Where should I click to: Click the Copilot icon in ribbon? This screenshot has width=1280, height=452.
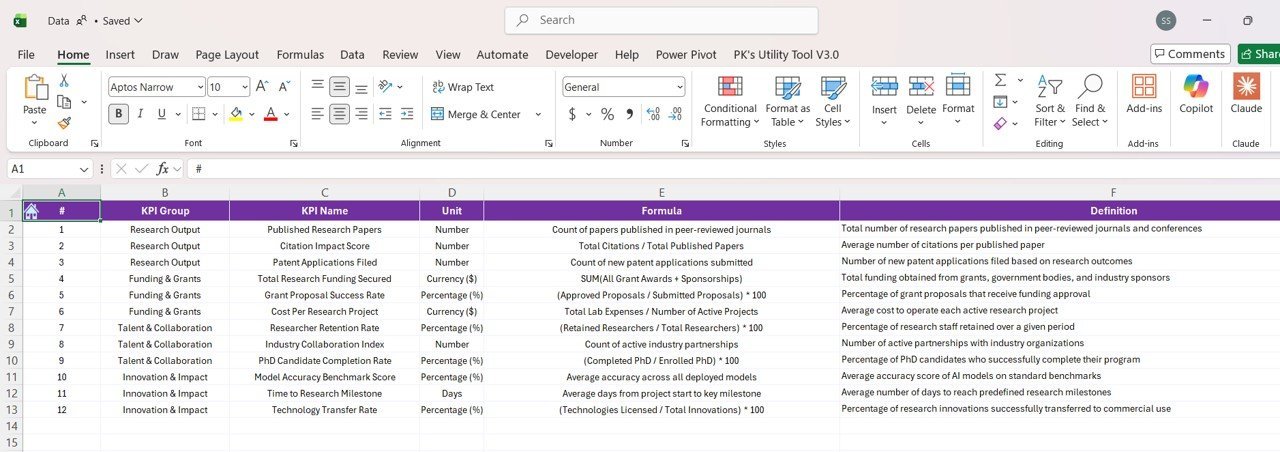pos(1196,94)
